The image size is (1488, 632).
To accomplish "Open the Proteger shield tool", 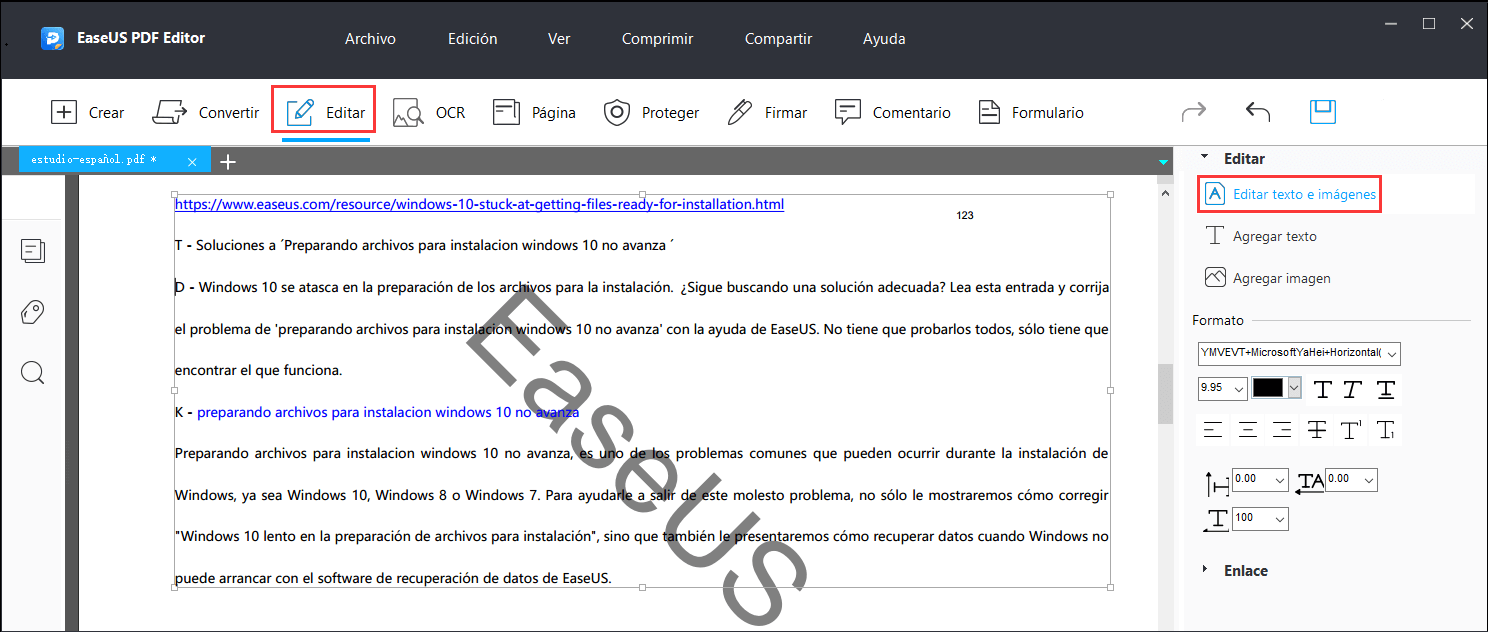I will [x=651, y=112].
